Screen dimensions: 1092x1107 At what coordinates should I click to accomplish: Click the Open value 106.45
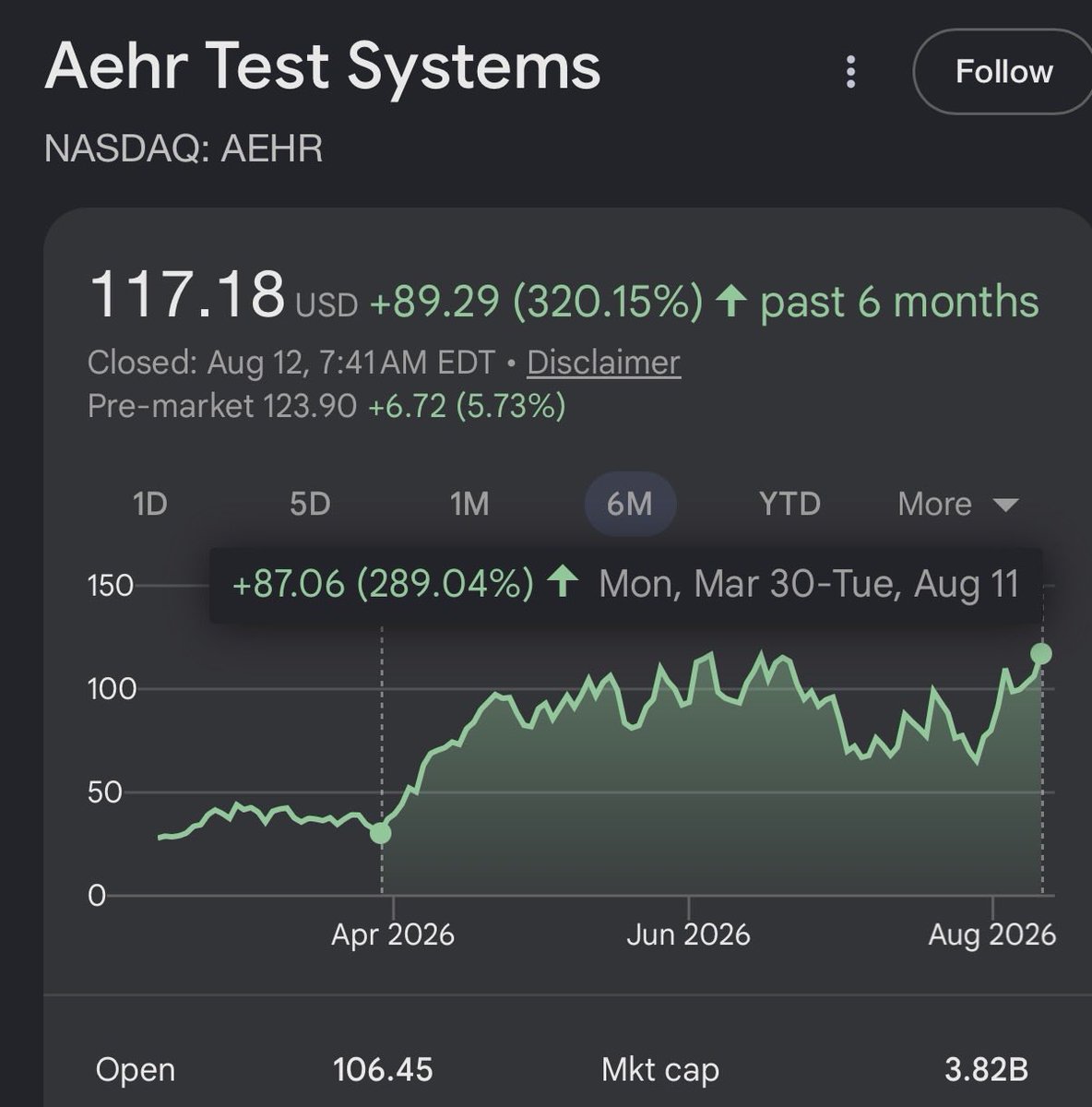pyautogui.click(x=383, y=1070)
